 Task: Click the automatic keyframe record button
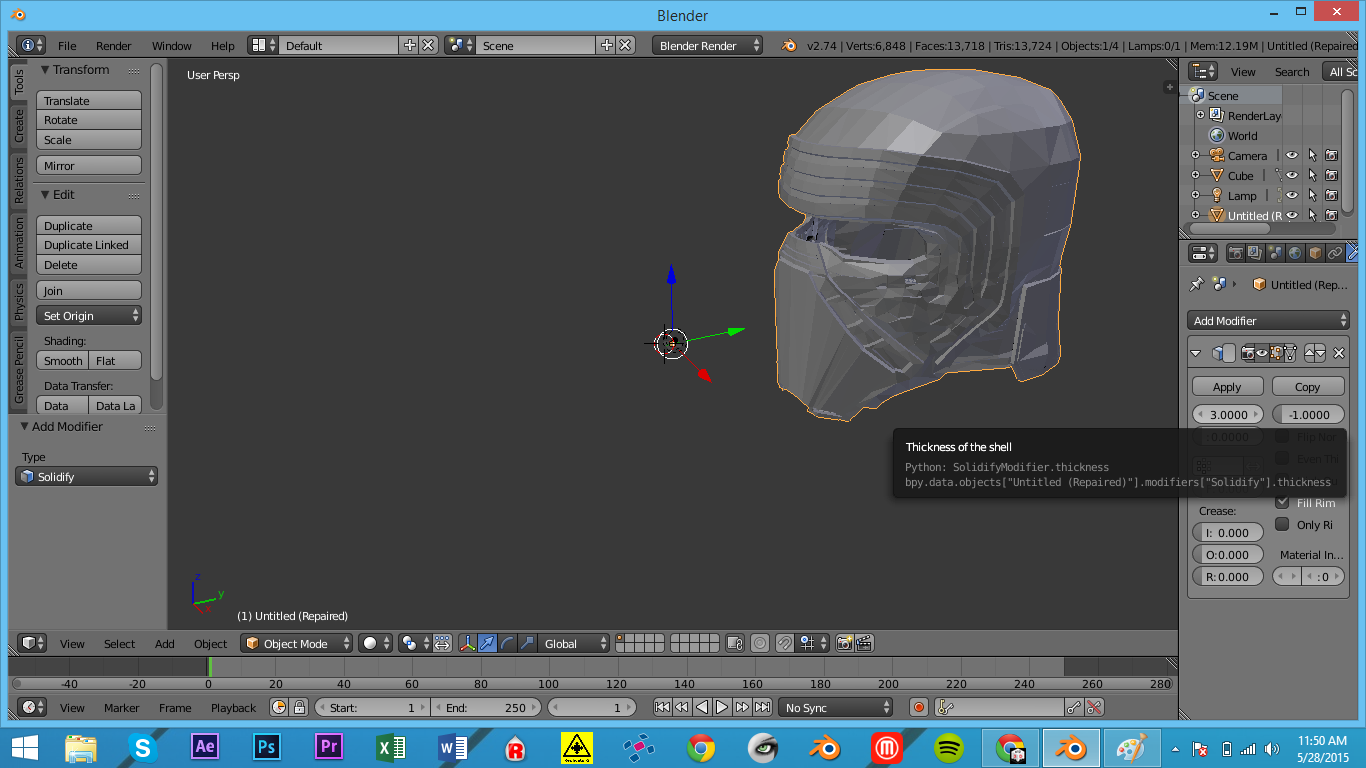pos(919,707)
